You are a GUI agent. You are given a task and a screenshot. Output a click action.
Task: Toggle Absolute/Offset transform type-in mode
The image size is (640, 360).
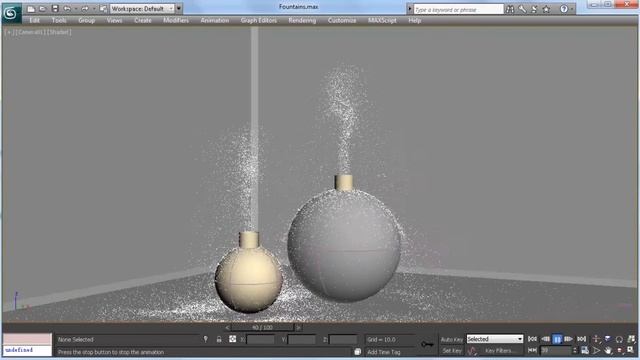point(233,339)
